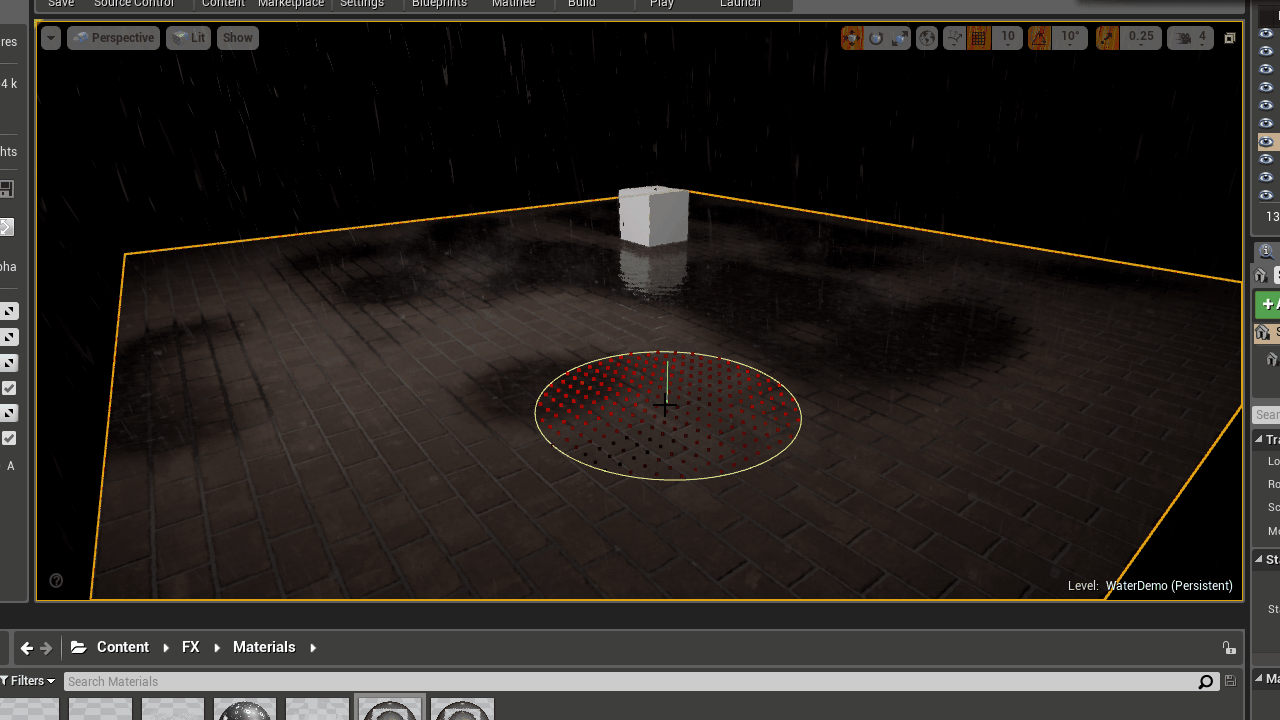Open rotation snap dropdown showing 10°

coord(1070,38)
